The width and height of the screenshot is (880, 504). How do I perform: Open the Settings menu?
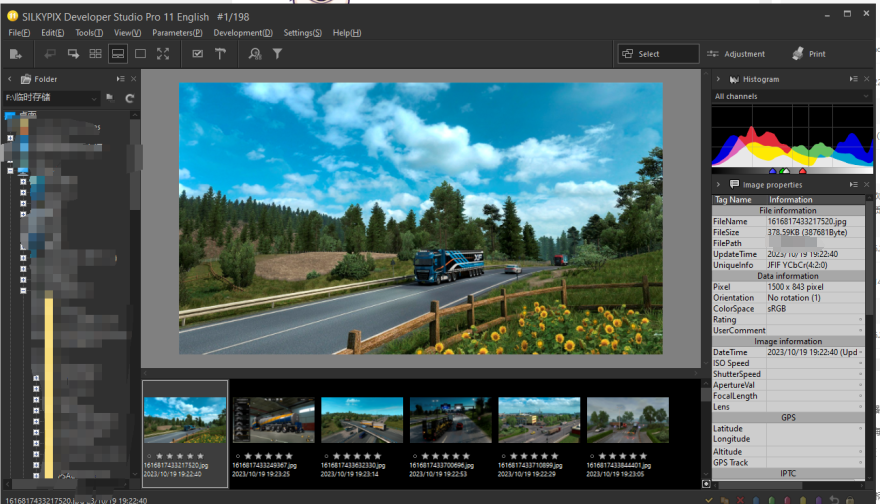[302, 33]
